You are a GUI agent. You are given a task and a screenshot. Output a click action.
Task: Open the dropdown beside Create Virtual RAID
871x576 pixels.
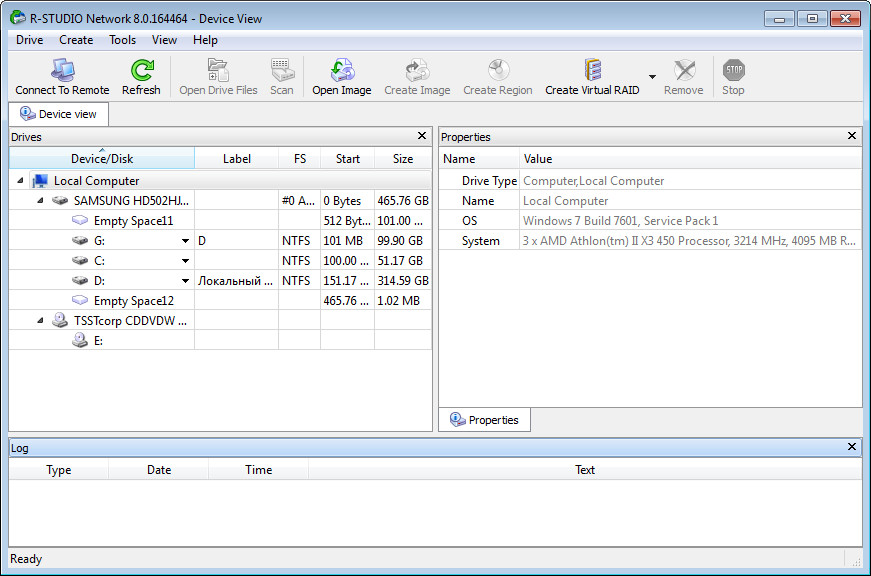click(x=650, y=75)
